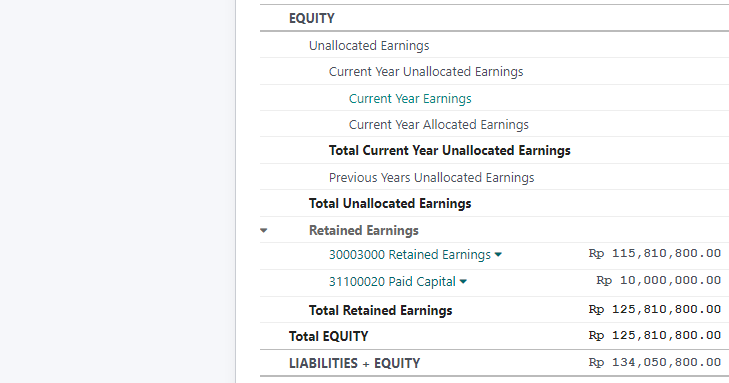Click the EQUITY section heading
Image resolution: width=729 pixels, height=383 pixels.
coord(311,18)
